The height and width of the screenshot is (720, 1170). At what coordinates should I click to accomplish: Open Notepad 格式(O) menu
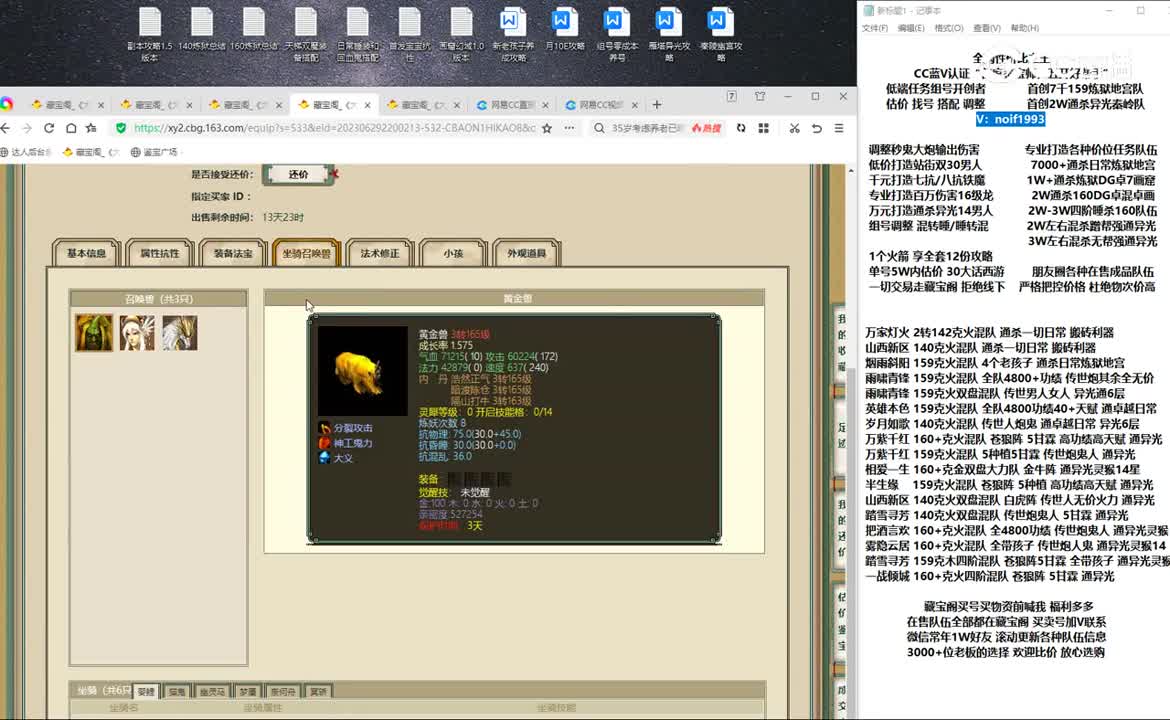[x=948, y=28]
